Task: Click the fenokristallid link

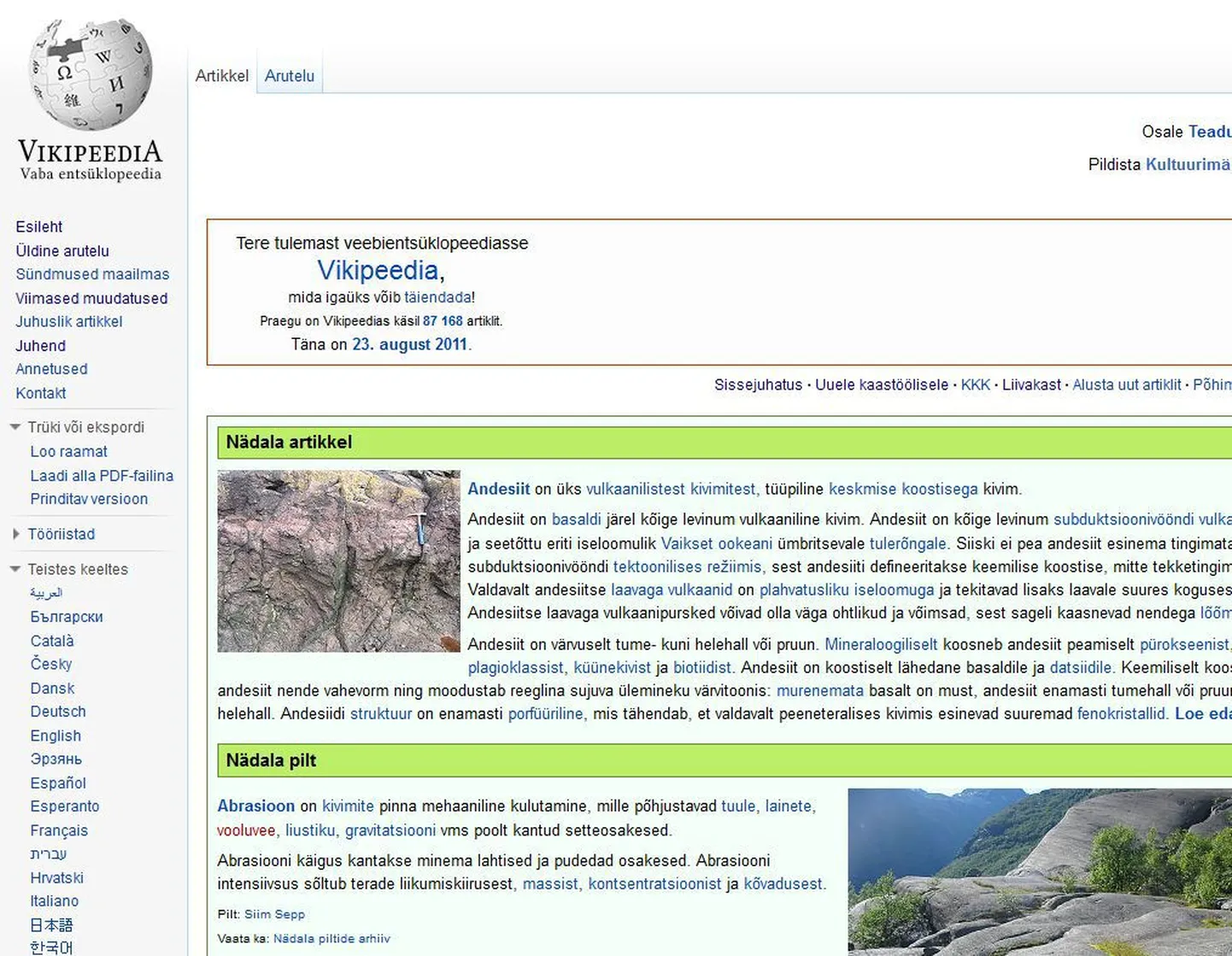Action: tap(1122, 713)
